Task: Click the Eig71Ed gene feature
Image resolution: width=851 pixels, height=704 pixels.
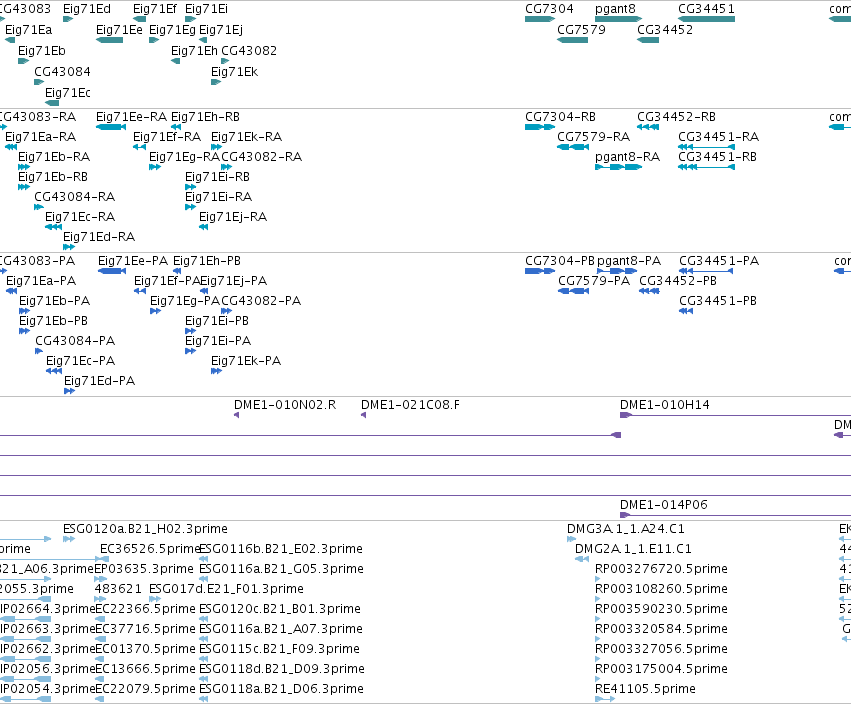Action: (68, 19)
